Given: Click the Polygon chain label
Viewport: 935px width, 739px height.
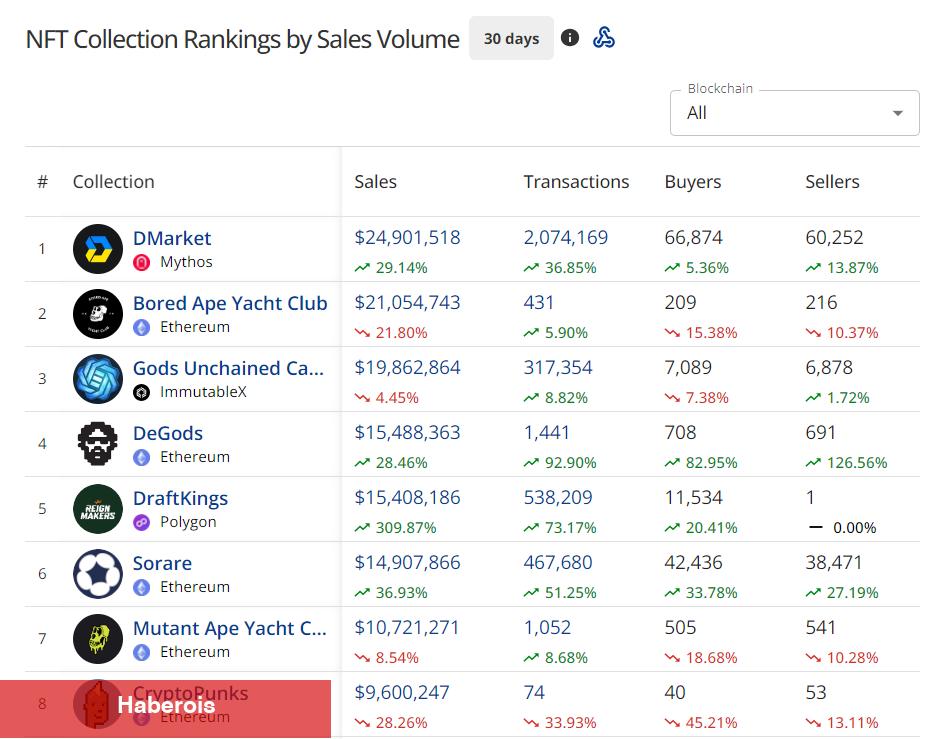Looking at the screenshot, I should (188, 522).
